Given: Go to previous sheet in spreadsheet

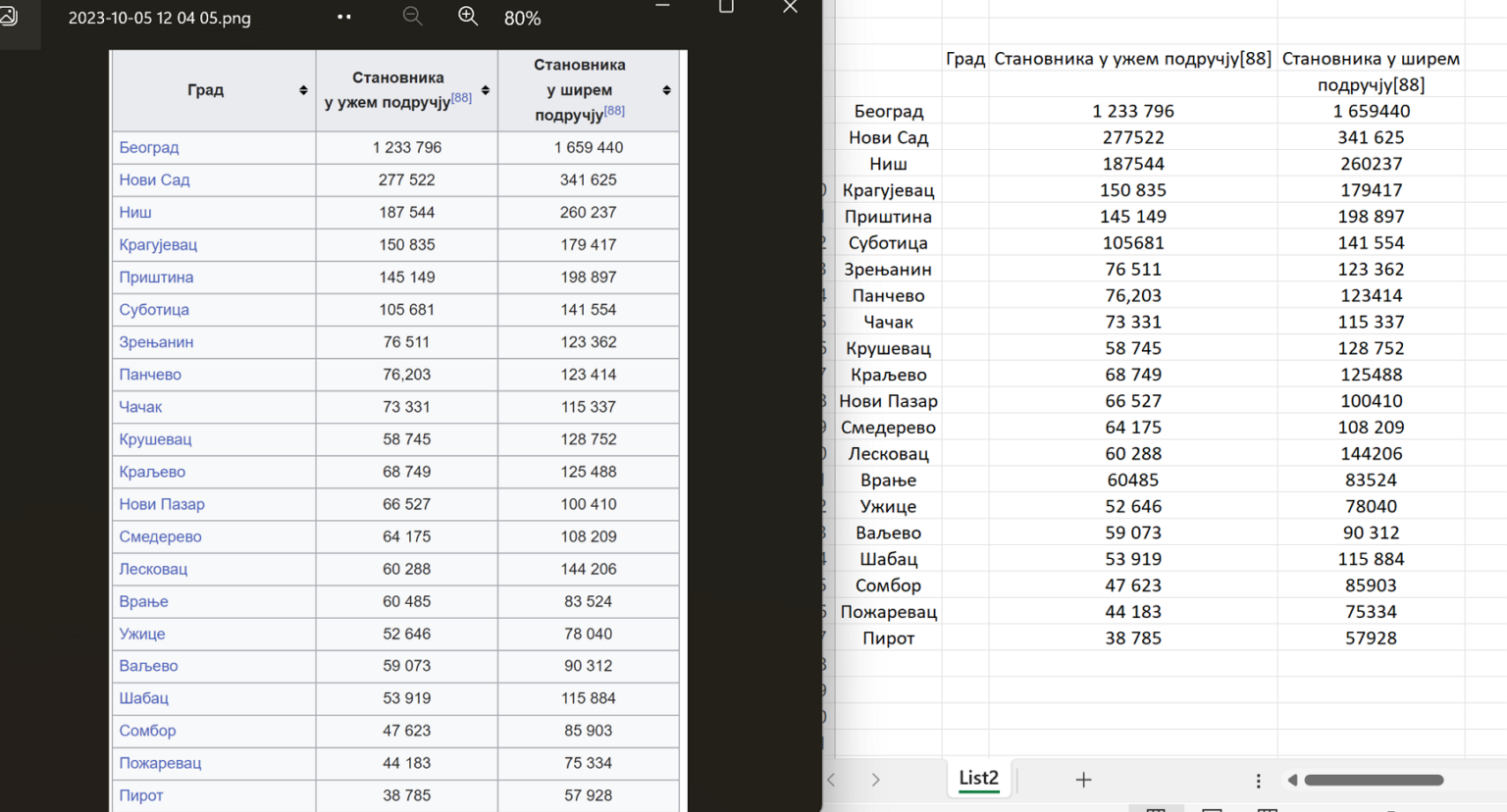Looking at the screenshot, I should [831, 780].
